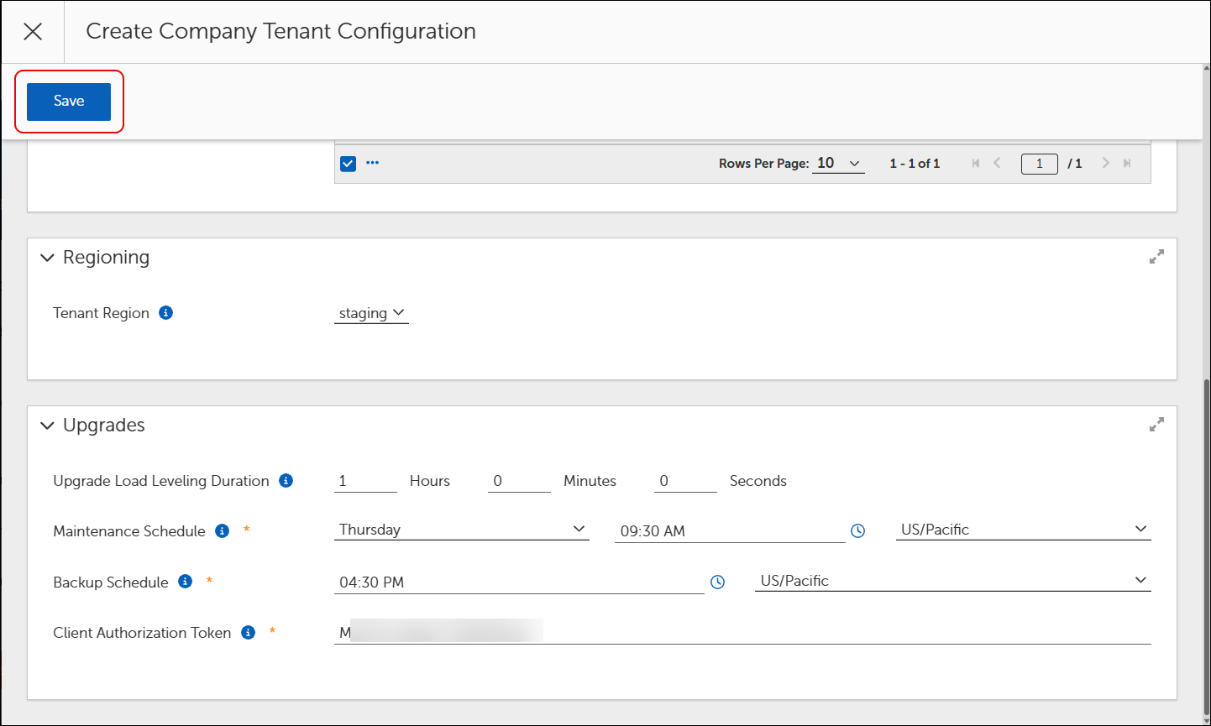Go to last page of table
The width and height of the screenshot is (1211, 726).
1127,163
